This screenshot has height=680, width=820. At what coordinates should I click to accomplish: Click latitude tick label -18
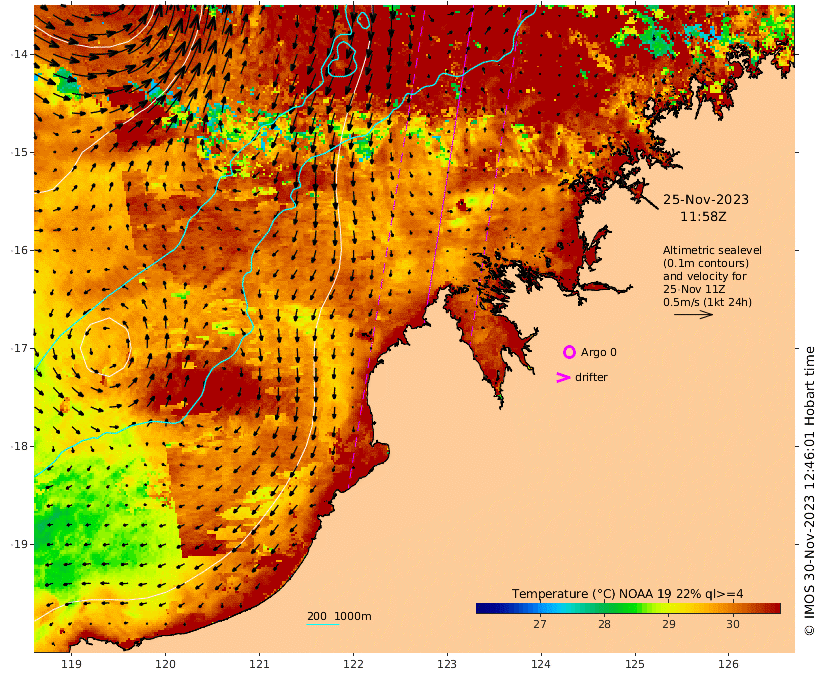pyautogui.click(x=19, y=446)
